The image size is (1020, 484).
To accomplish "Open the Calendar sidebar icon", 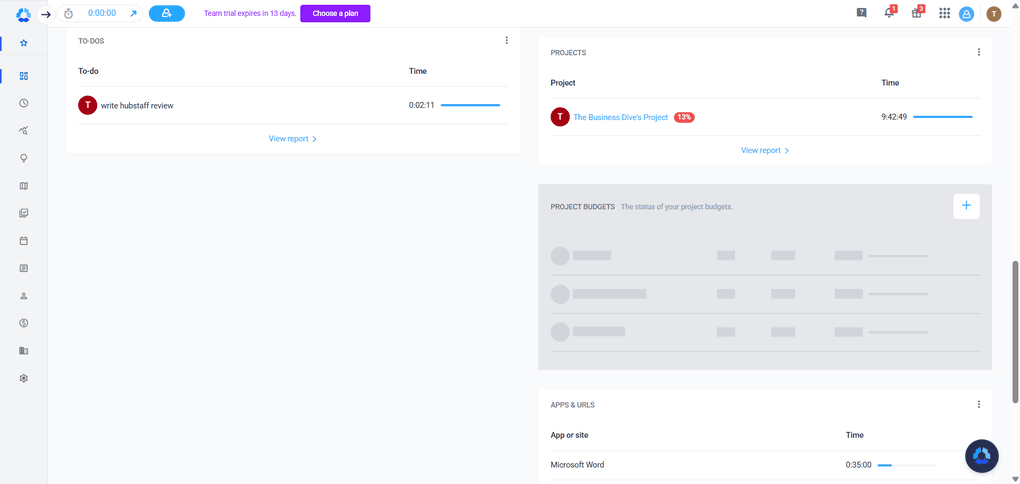I will point(24,241).
